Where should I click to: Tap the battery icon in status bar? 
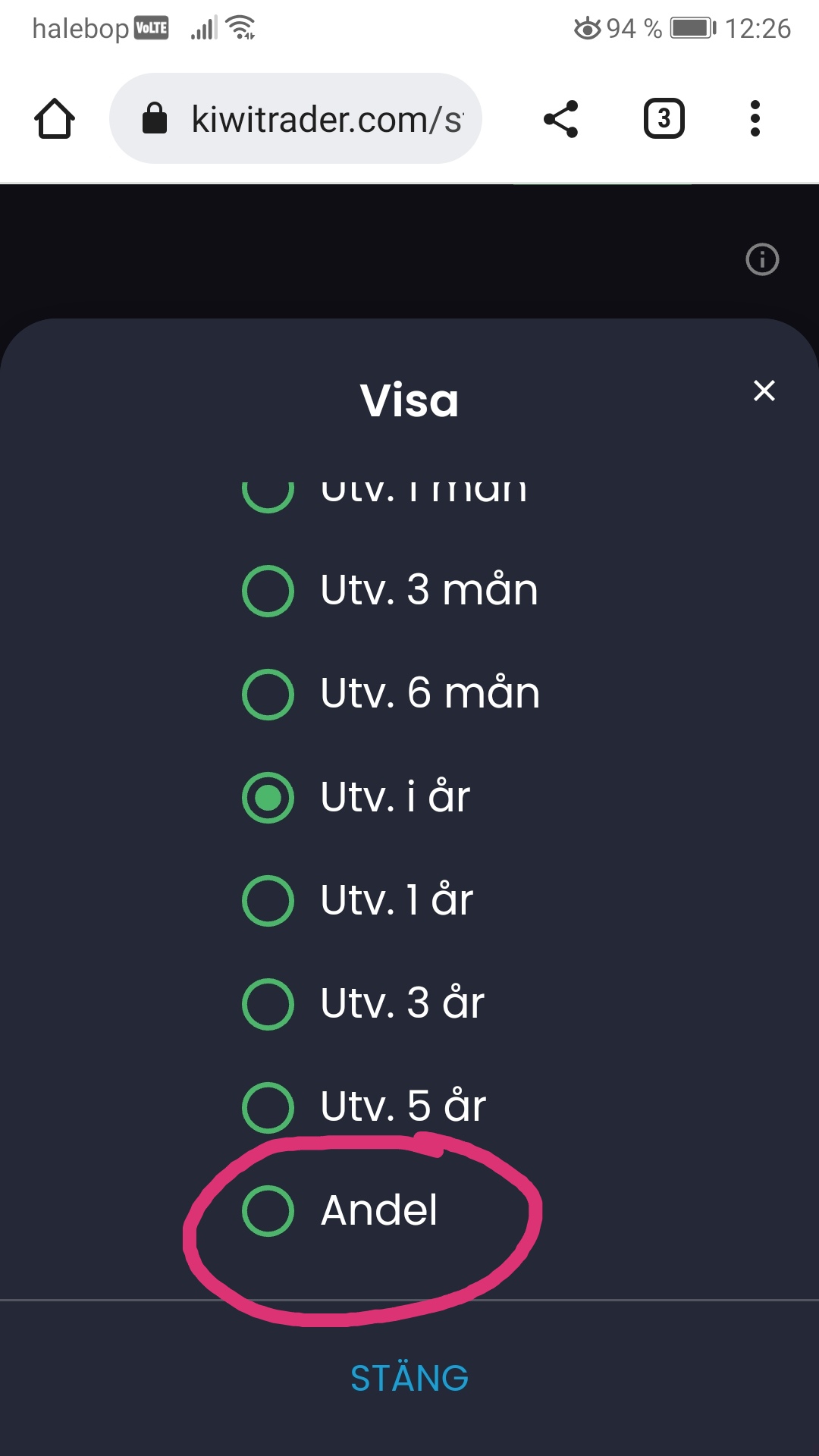[692, 29]
